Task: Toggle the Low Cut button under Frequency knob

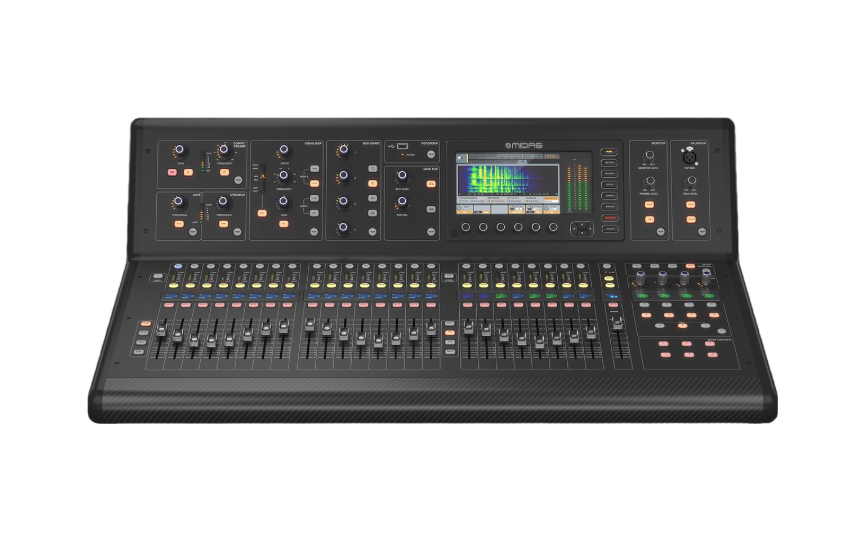Action: click(224, 172)
